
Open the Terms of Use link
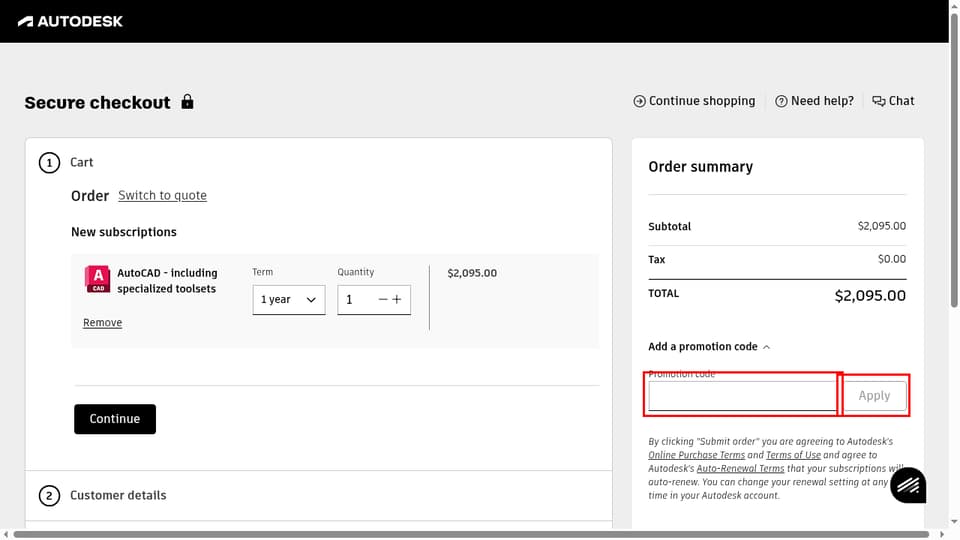tap(793, 455)
